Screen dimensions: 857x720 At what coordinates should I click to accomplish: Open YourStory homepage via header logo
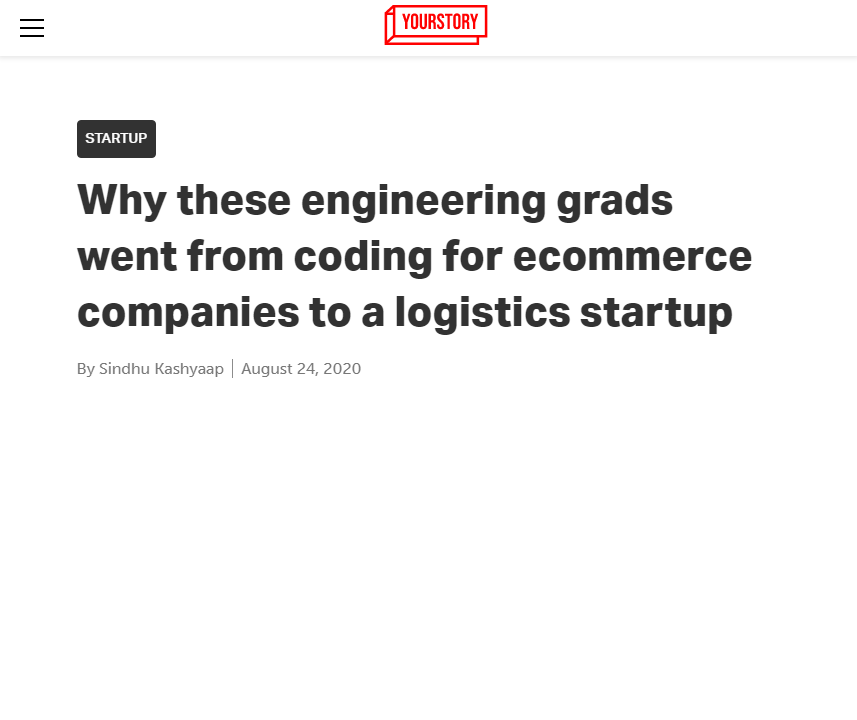coord(435,24)
